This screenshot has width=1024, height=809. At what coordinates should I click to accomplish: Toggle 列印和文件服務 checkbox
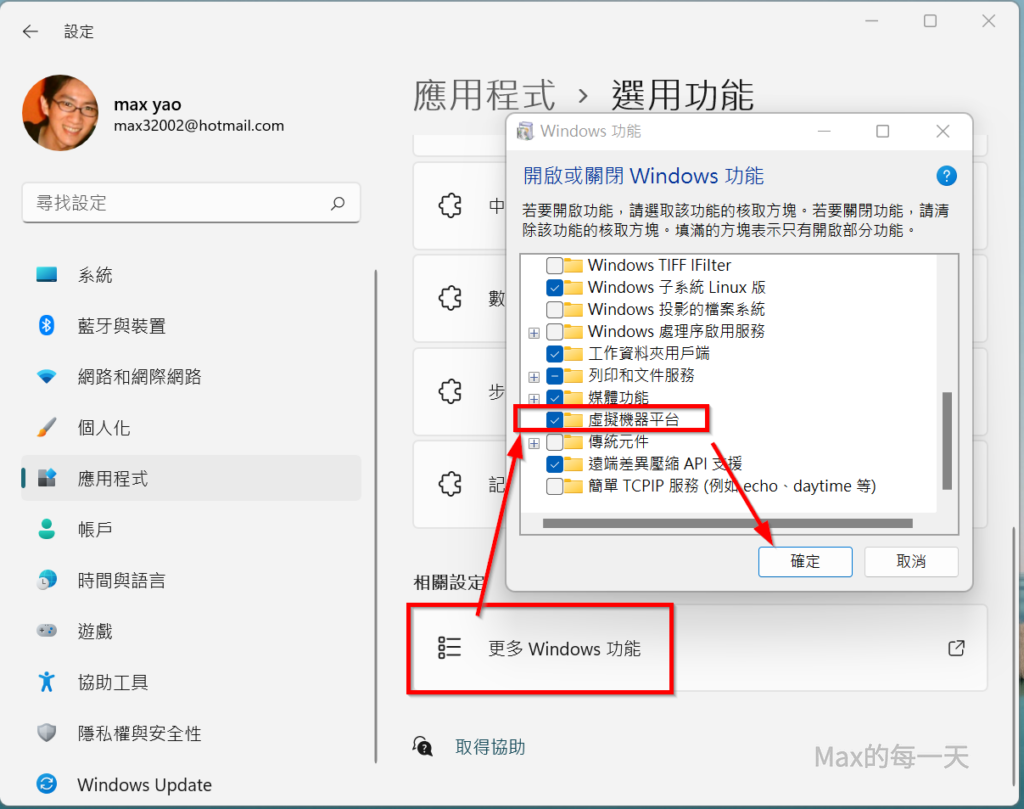point(554,375)
